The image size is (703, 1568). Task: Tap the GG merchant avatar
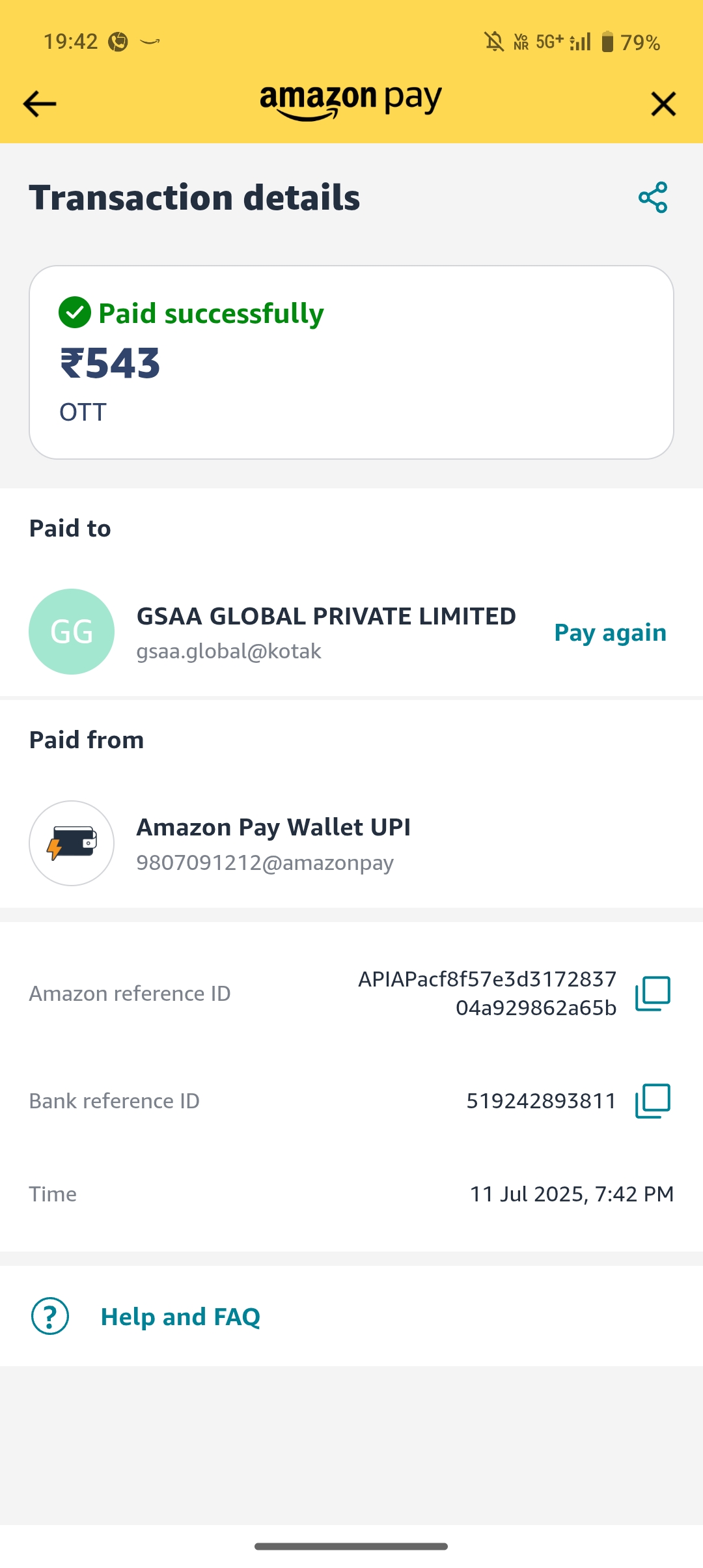[72, 632]
